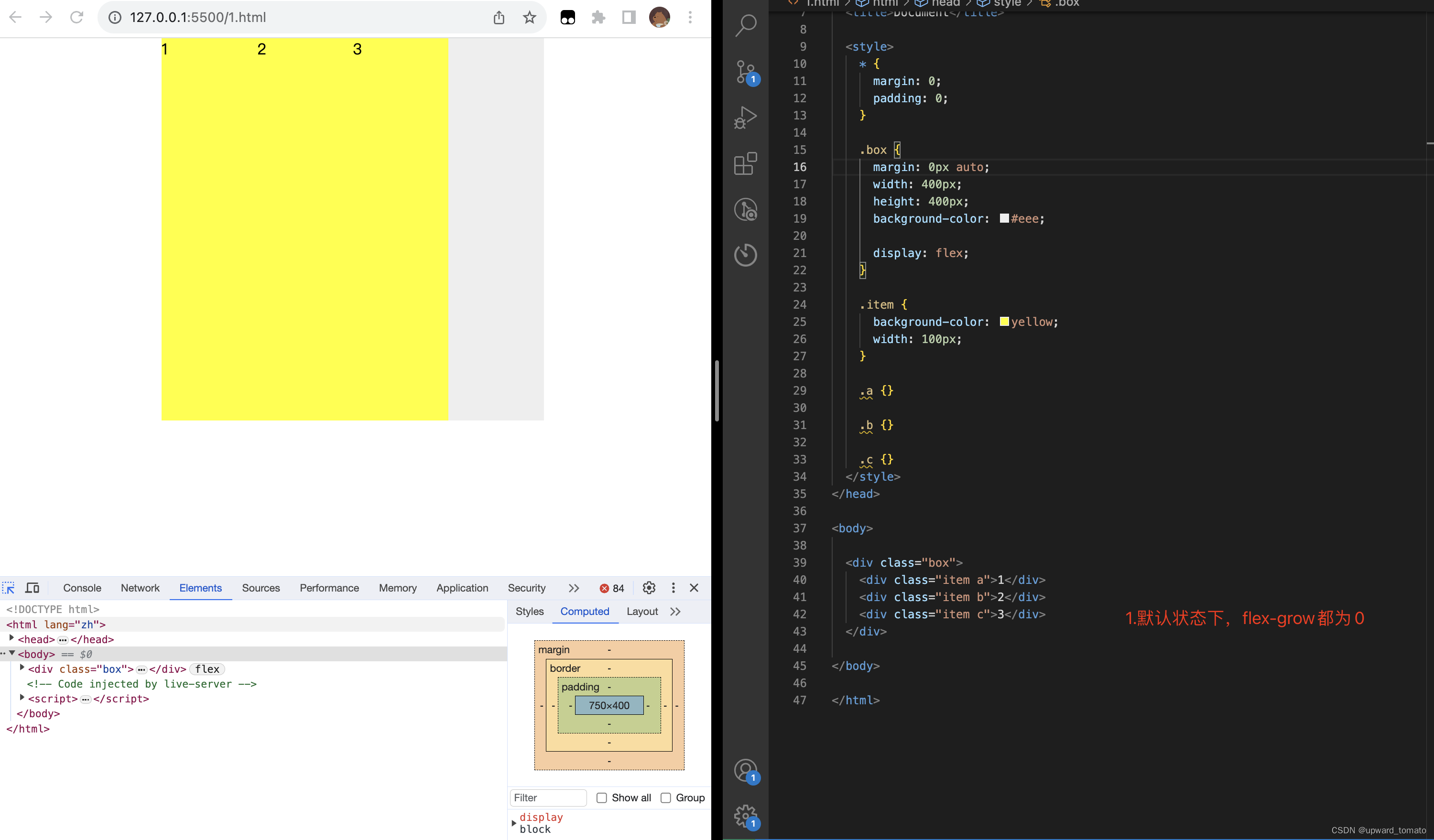Open the Memory tab
Viewport: 1434px width, 840px height.
[x=398, y=588]
